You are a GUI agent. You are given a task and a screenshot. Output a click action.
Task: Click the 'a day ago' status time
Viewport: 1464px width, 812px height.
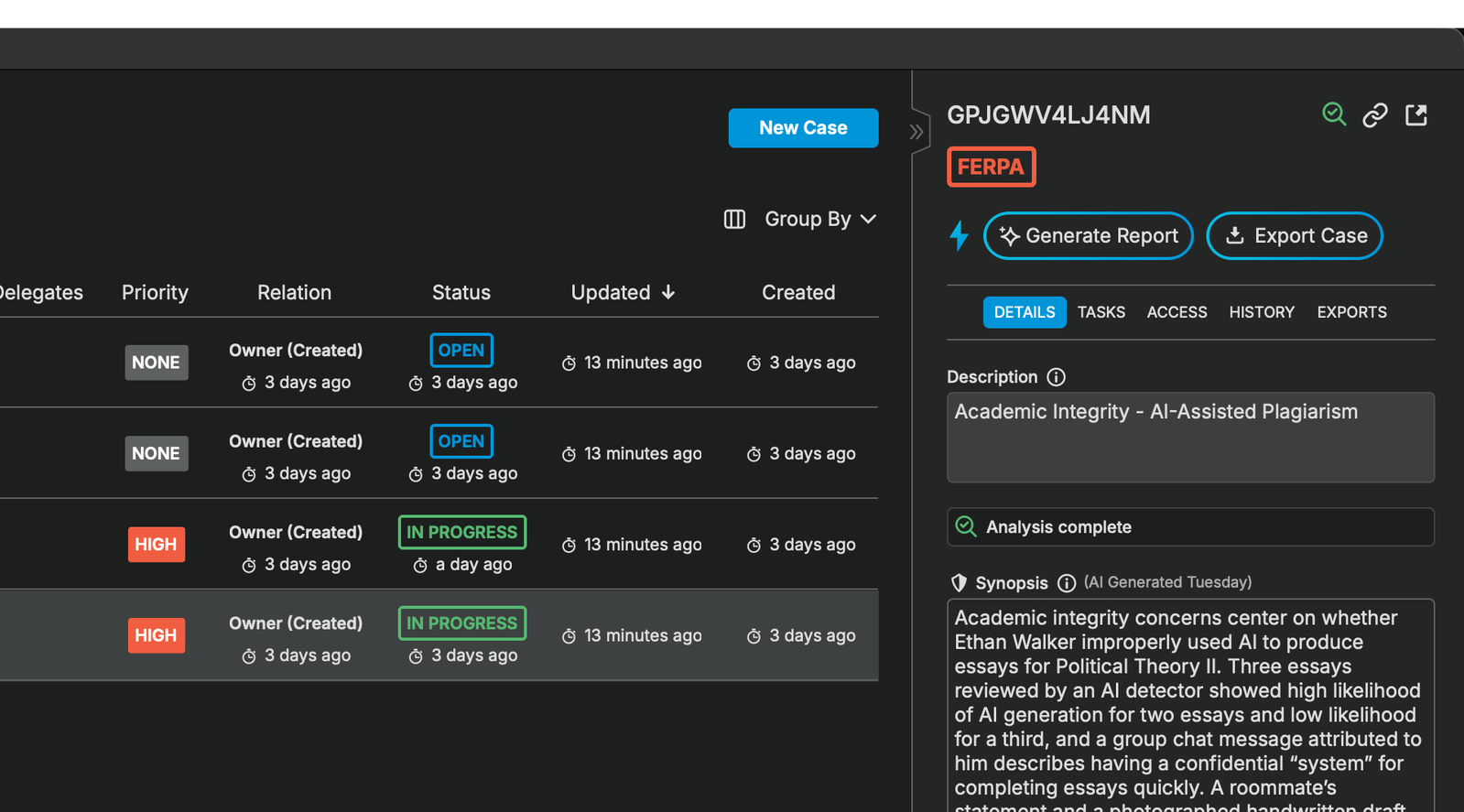[473, 565]
